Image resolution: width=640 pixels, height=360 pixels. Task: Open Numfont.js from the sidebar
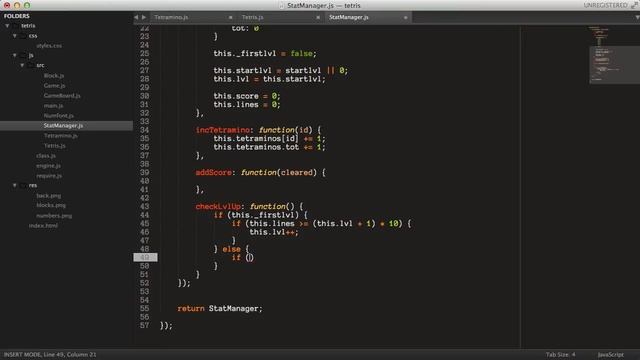pos(59,116)
